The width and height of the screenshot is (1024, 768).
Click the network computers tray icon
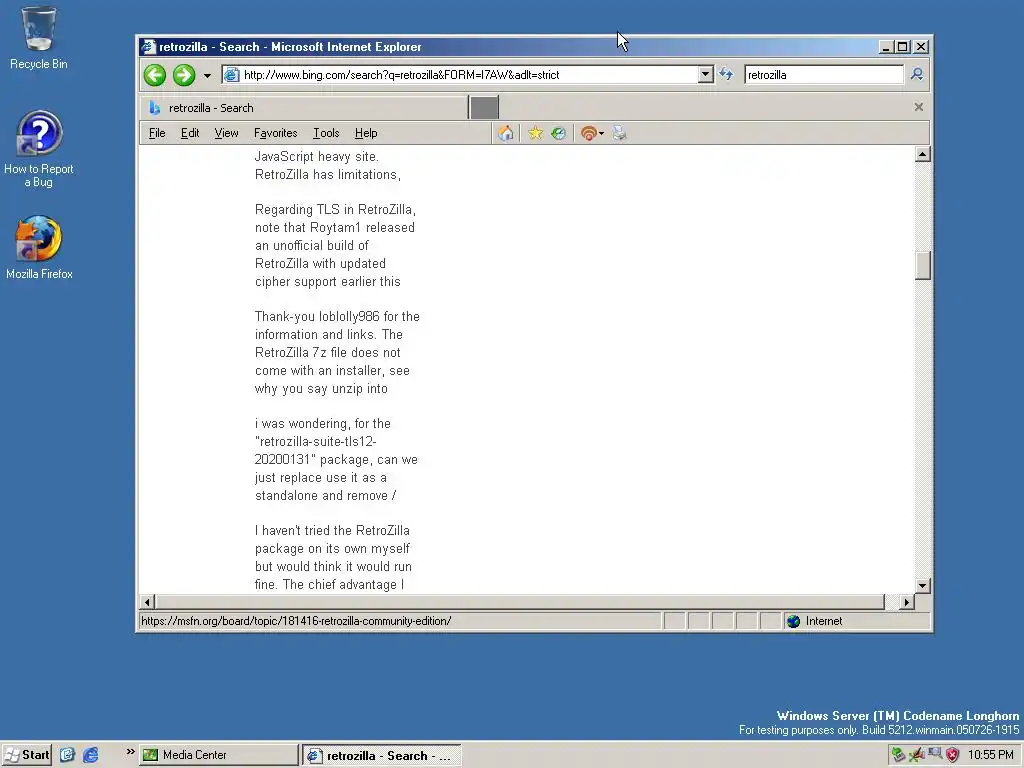coord(935,754)
